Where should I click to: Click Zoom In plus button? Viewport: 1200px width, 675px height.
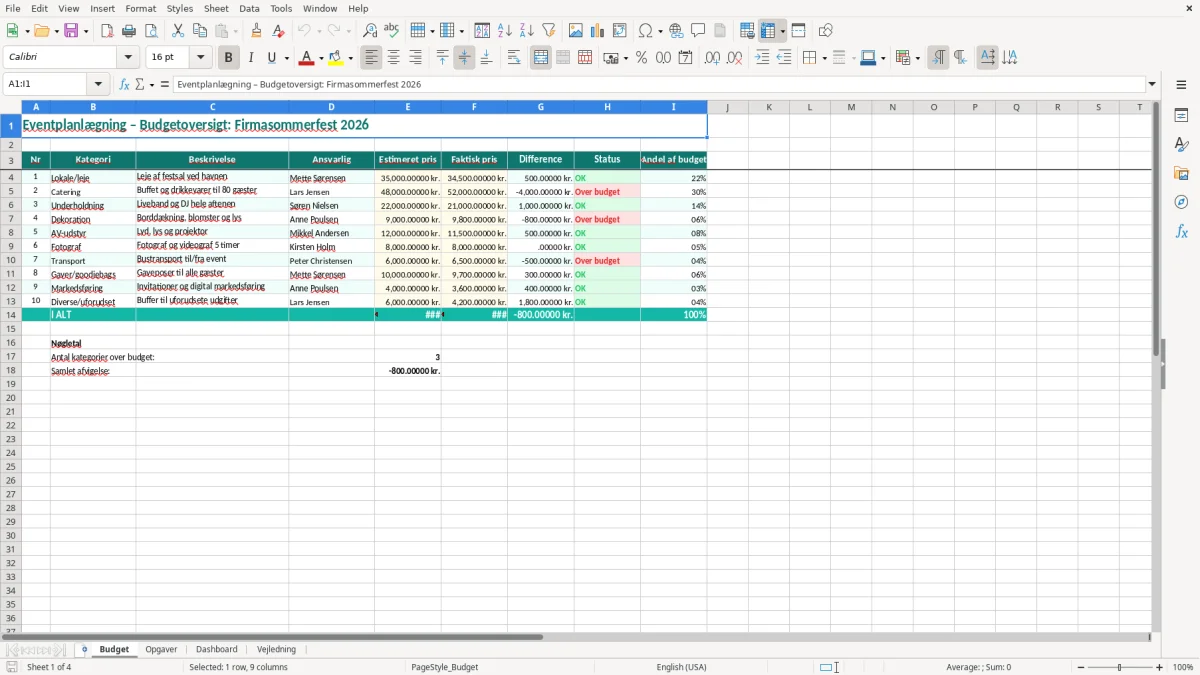[x=1160, y=667]
